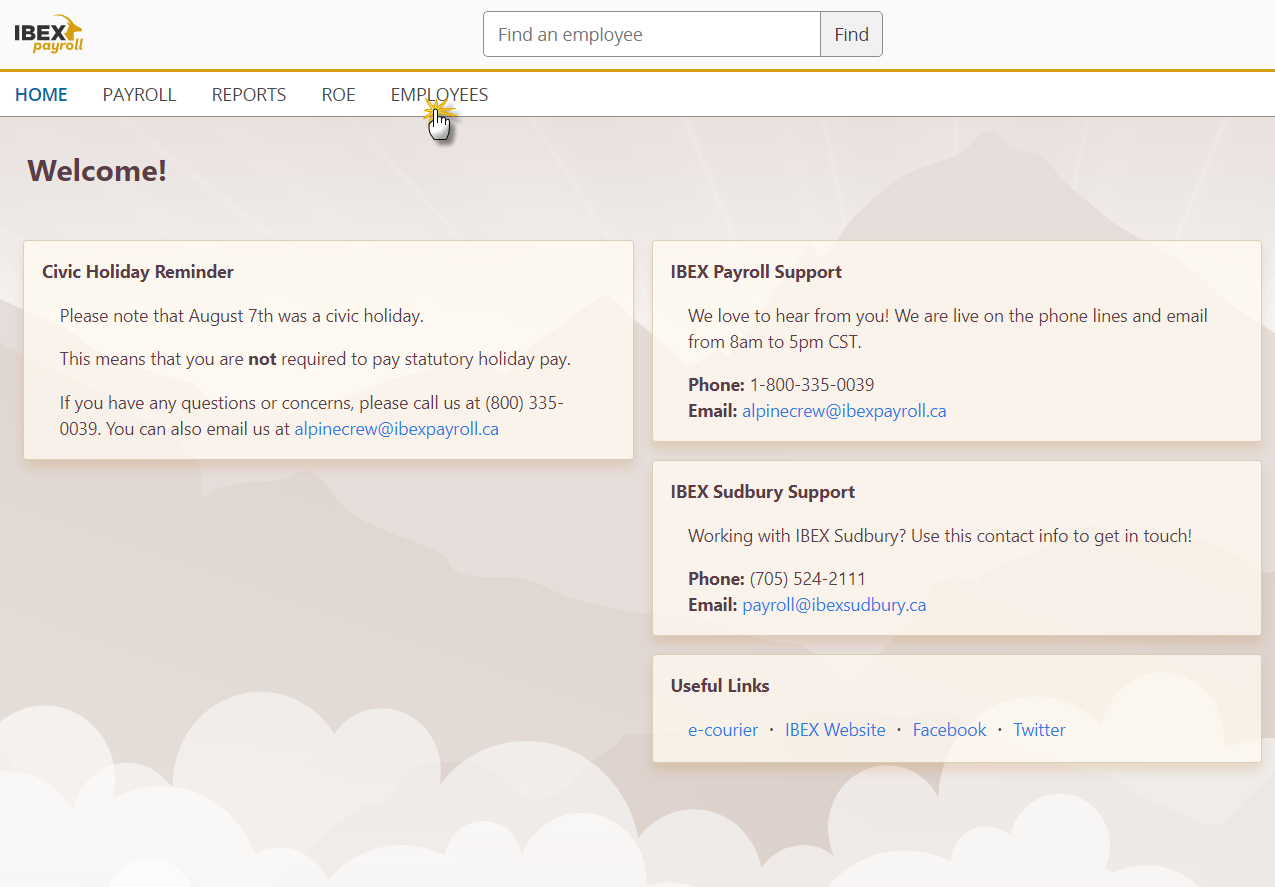
Task: Click the payroll@ibexsudbury.ca email link
Action: (834, 605)
